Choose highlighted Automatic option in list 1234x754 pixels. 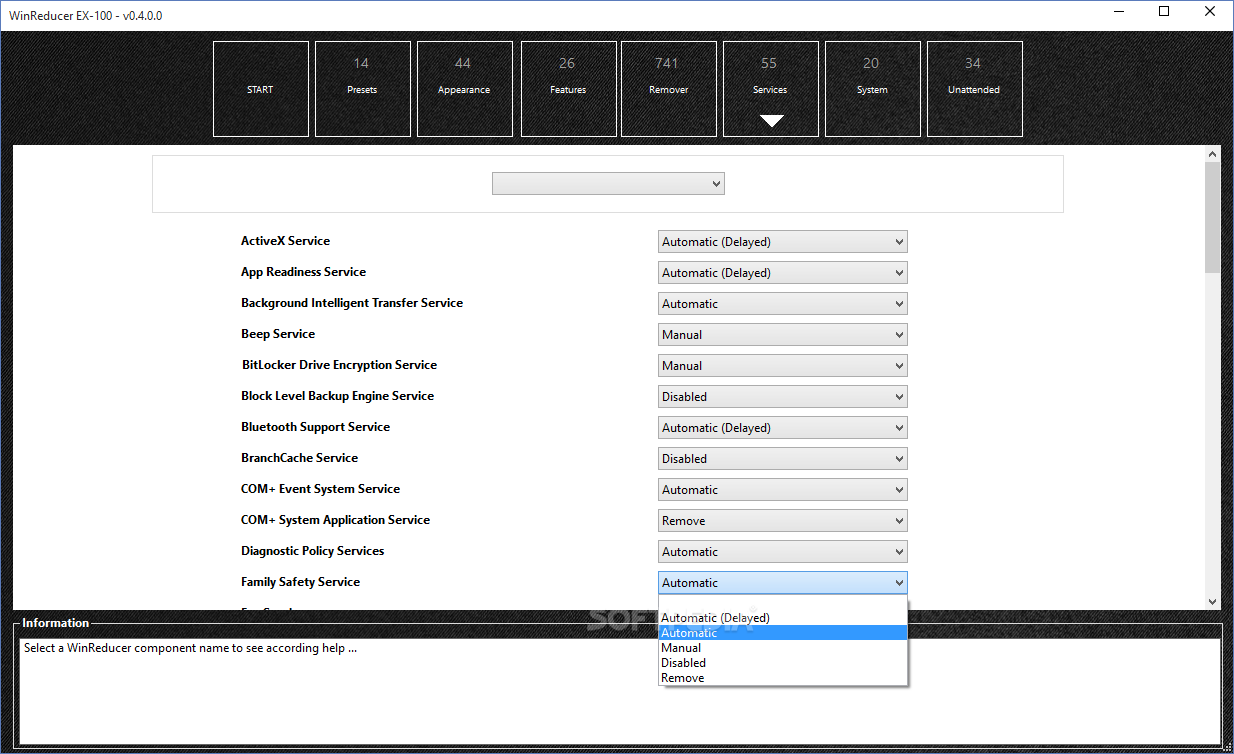(x=783, y=633)
